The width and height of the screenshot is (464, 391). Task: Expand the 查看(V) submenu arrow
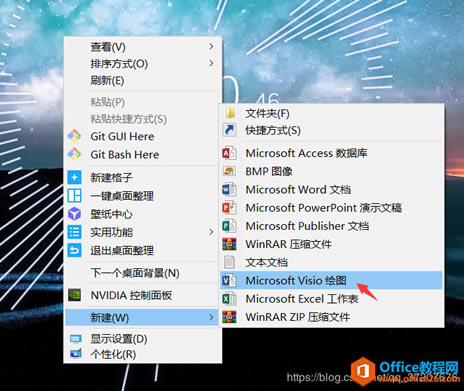211,46
